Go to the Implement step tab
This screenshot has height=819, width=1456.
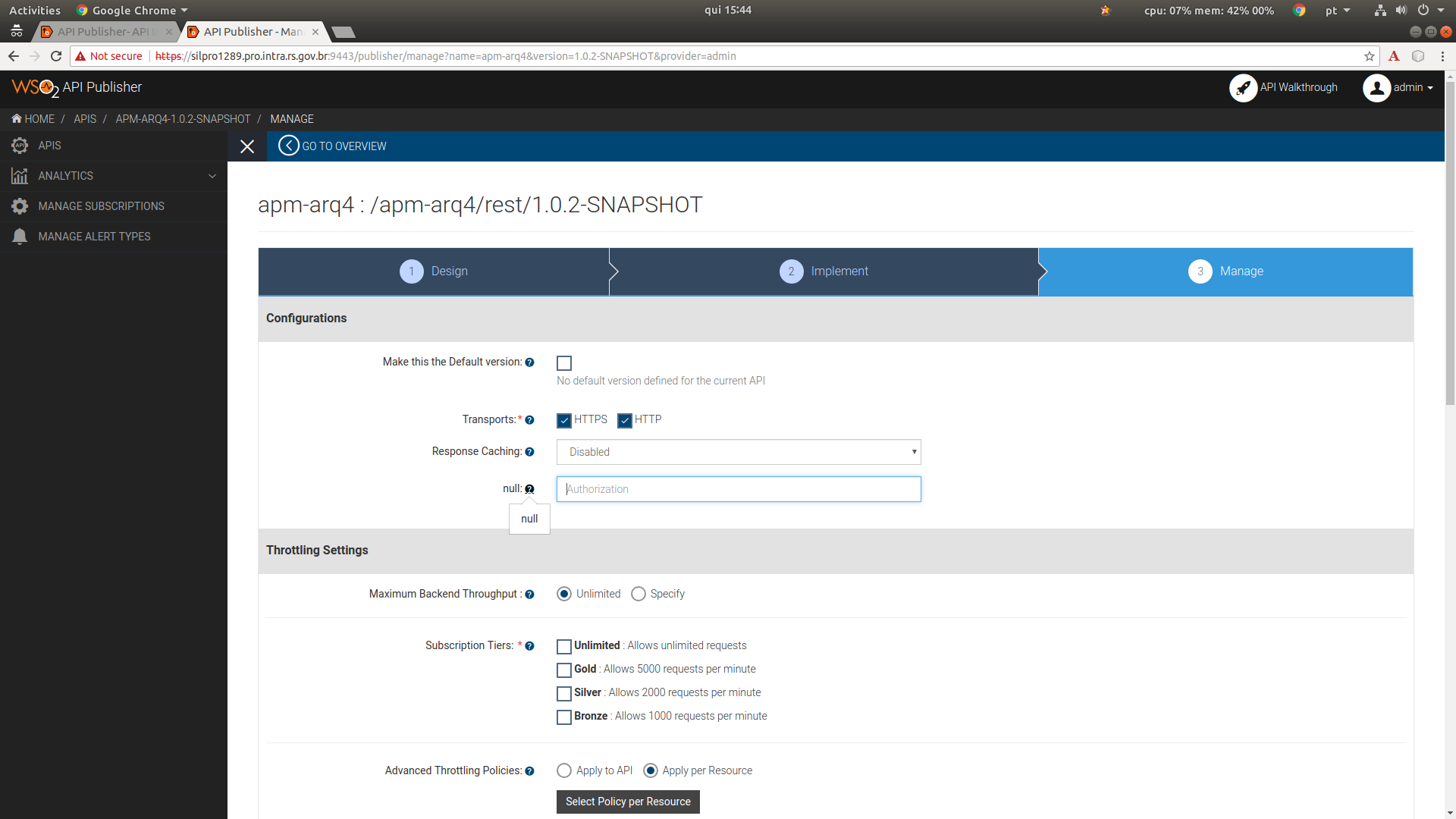tap(824, 271)
